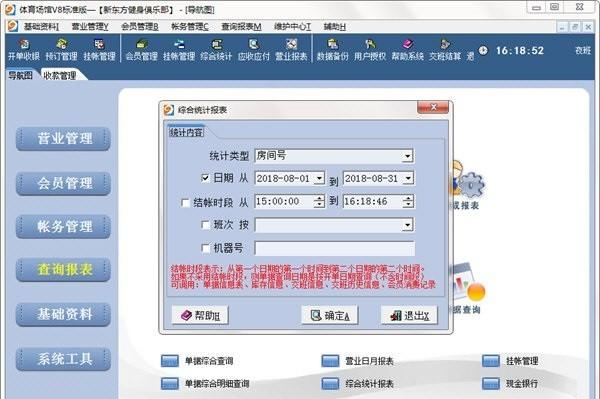
Task: Click the icon next to 现金银行
Action: click(491, 383)
